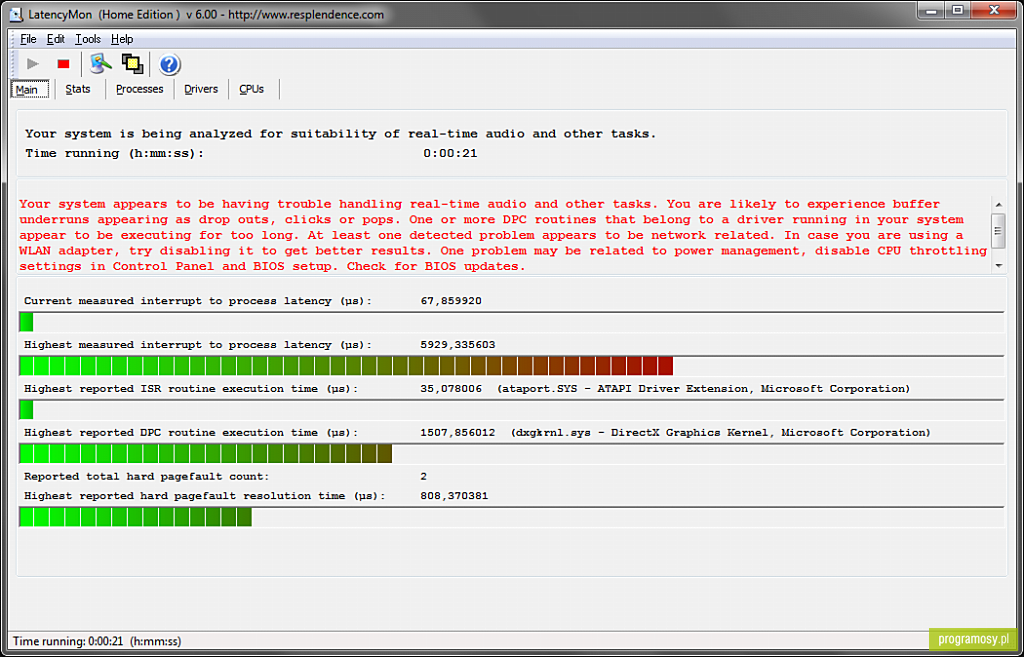
Task: Switch to the CPUs tab
Action: point(251,89)
